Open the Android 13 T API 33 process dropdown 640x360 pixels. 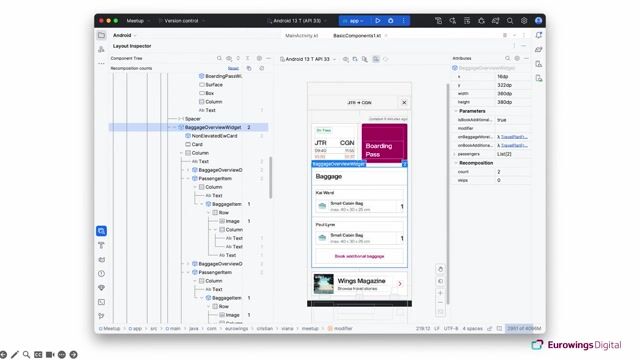click(x=308, y=59)
